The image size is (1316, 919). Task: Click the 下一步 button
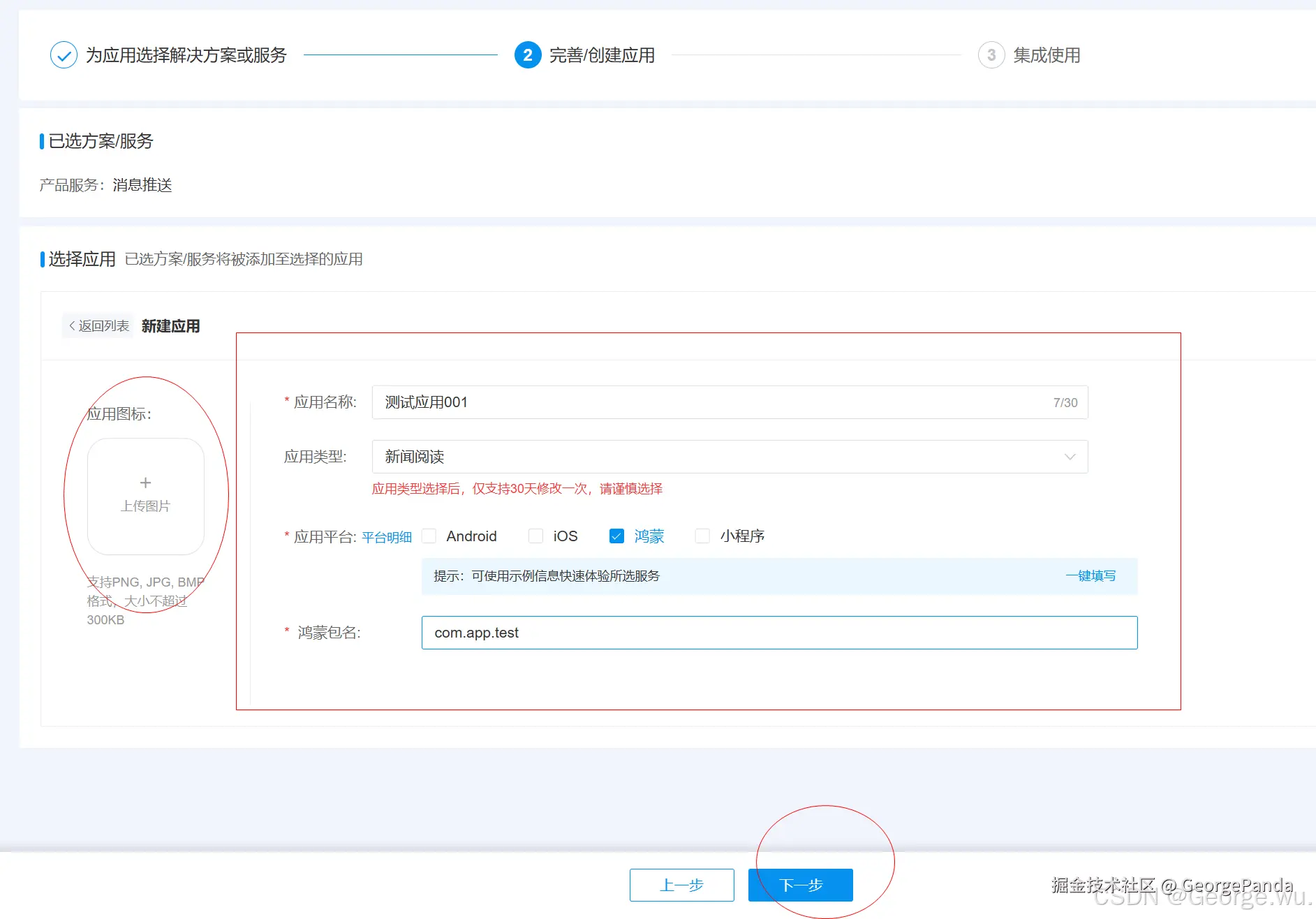tap(801, 885)
